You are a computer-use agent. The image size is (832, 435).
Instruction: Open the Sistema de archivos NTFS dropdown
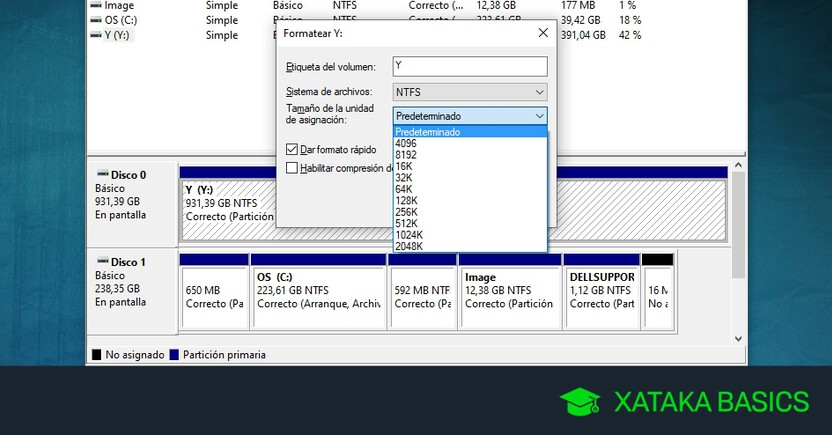tap(470, 92)
